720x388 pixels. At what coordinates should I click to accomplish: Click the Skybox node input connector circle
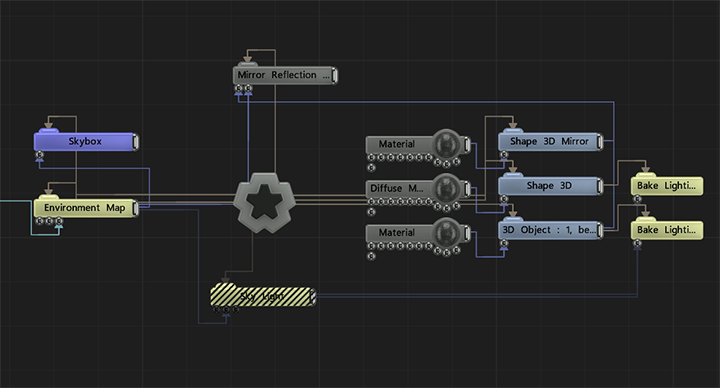pos(39,155)
